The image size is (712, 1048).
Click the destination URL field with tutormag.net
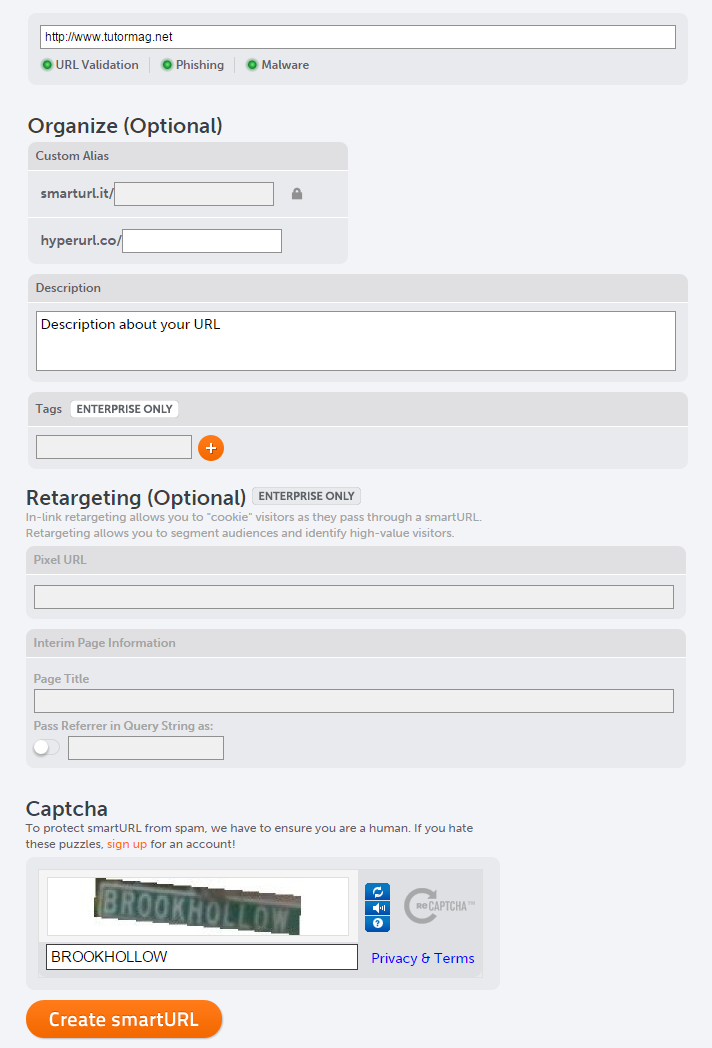(x=358, y=37)
